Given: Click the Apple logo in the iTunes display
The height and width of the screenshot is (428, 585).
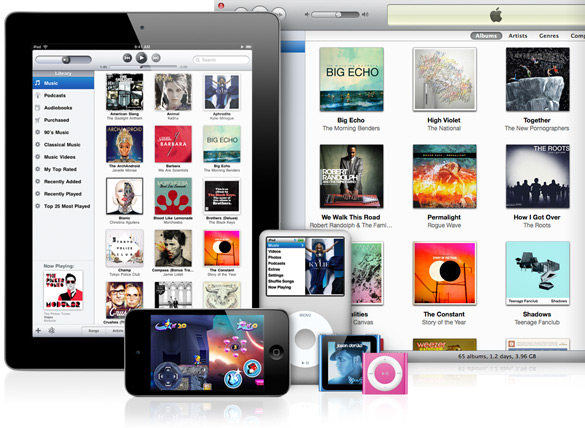Looking at the screenshot, I should click(x=496, y=15).
